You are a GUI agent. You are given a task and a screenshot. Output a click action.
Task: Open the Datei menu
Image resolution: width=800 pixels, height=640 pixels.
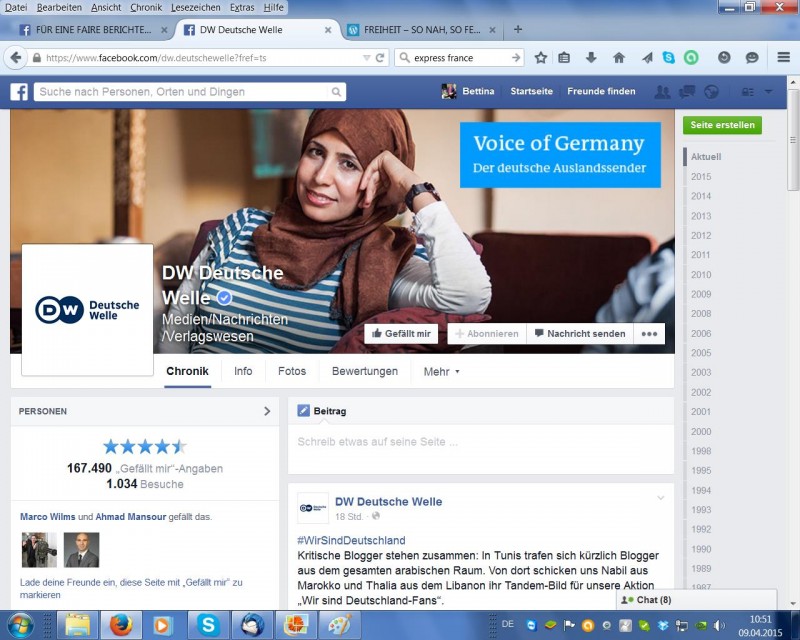tap(16, 7)
